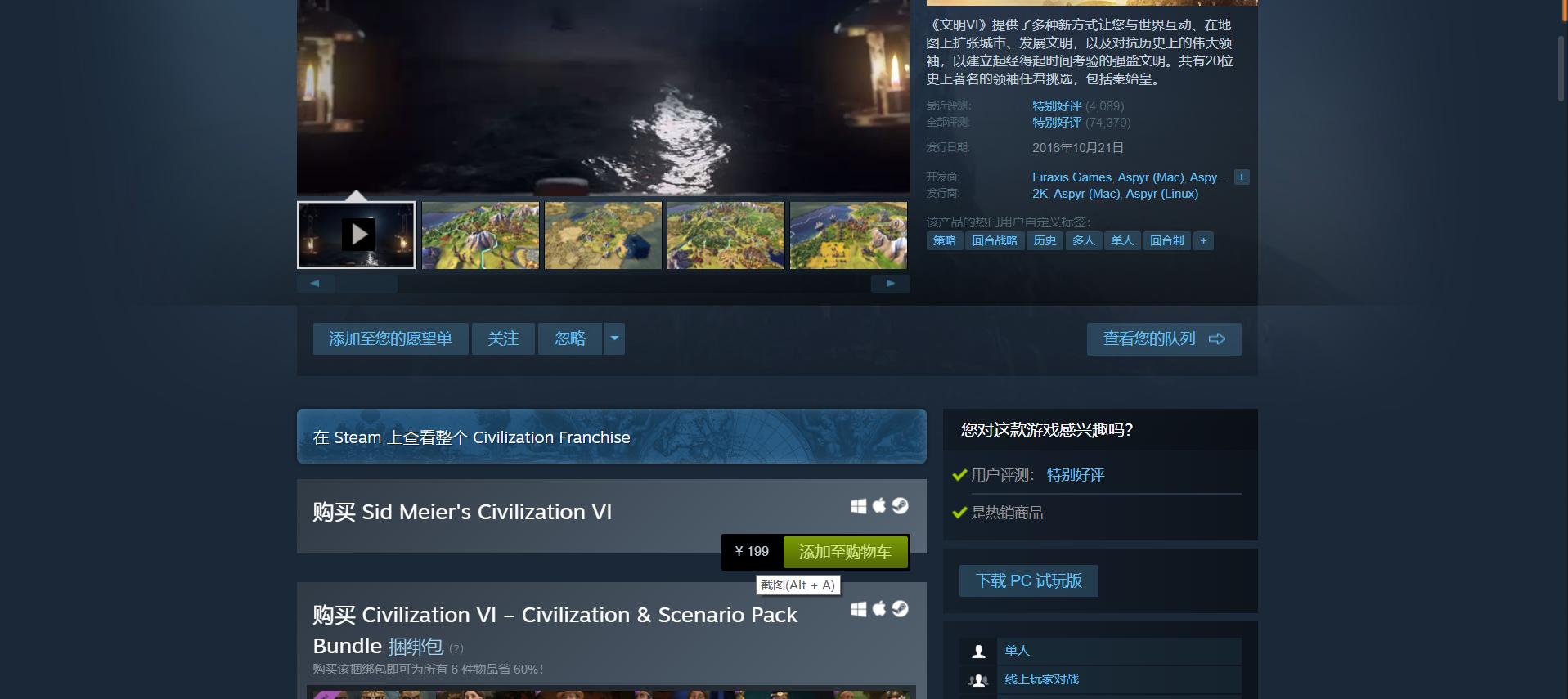Add game to your wishlist (添加至您的愿望单)
The height and width of the screenshot is (699, 1568).
[x=390, y=338]
